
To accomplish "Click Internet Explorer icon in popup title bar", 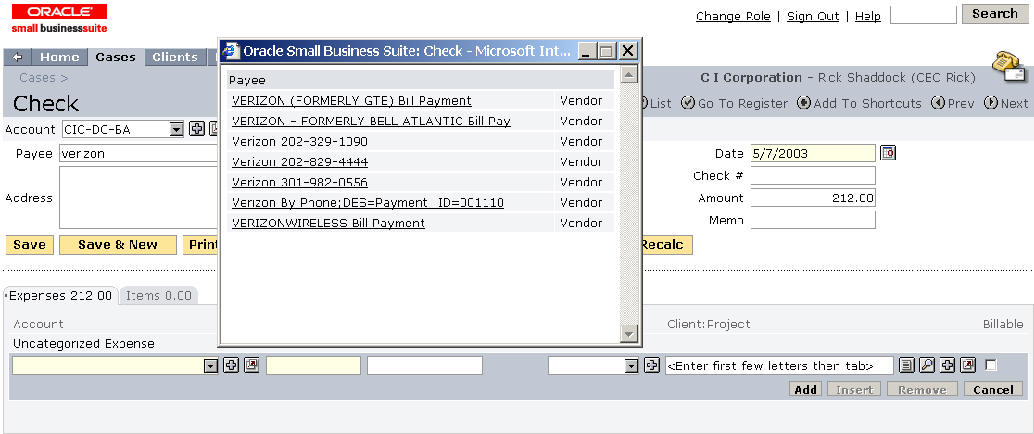I will (231, 51).
